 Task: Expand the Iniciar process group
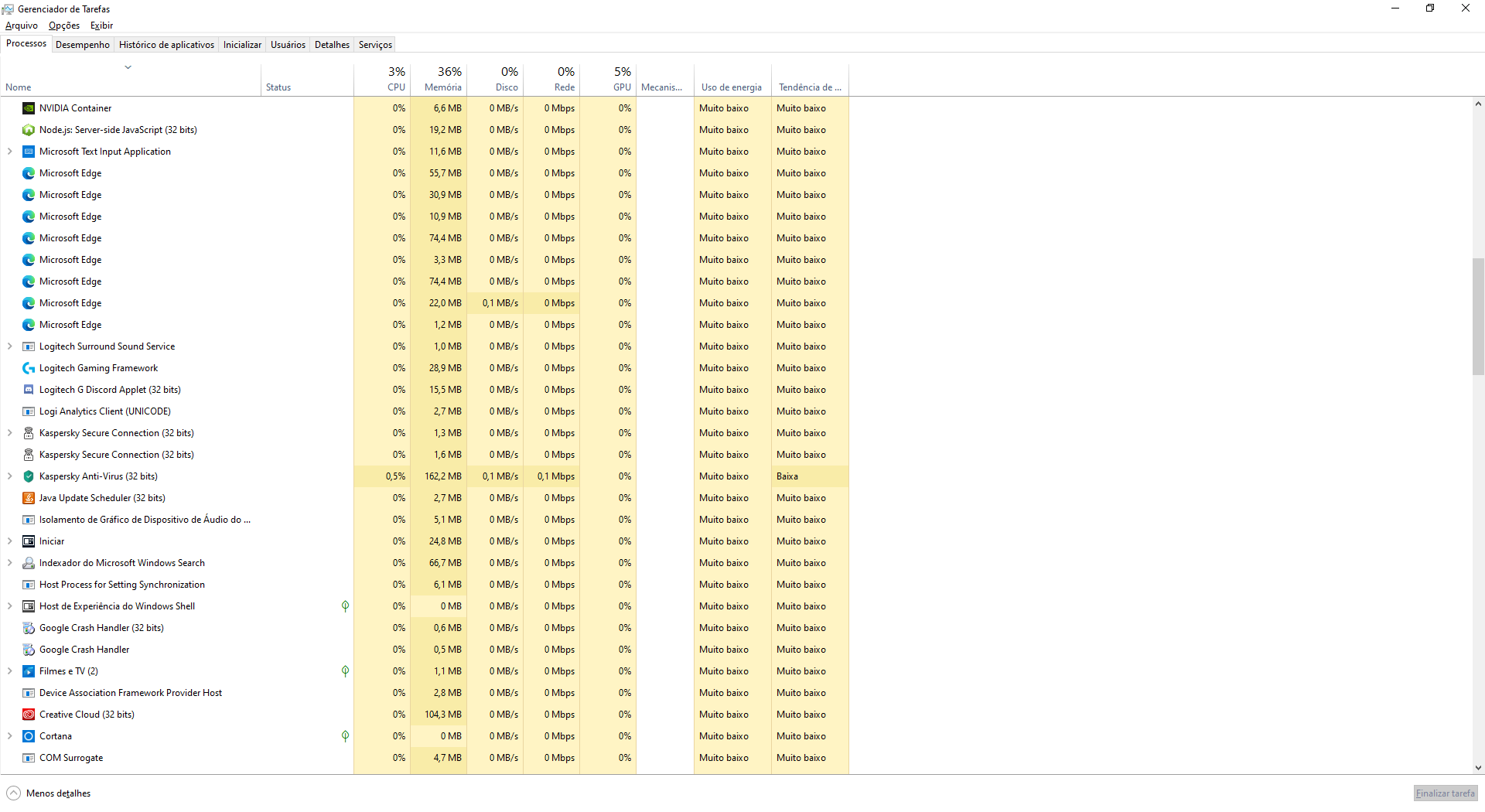point(9,541)
